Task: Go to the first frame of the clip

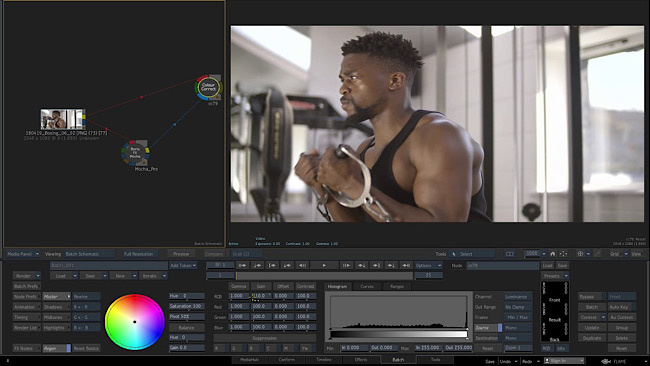Action: point(242,265)
